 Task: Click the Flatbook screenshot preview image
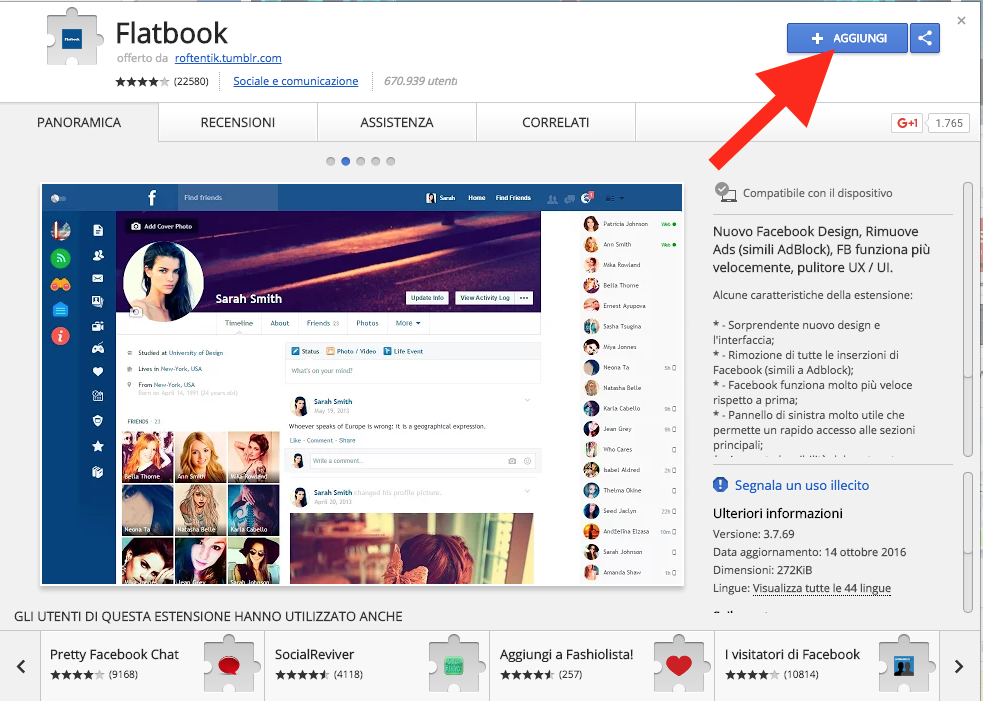click(x=362, y=384)
